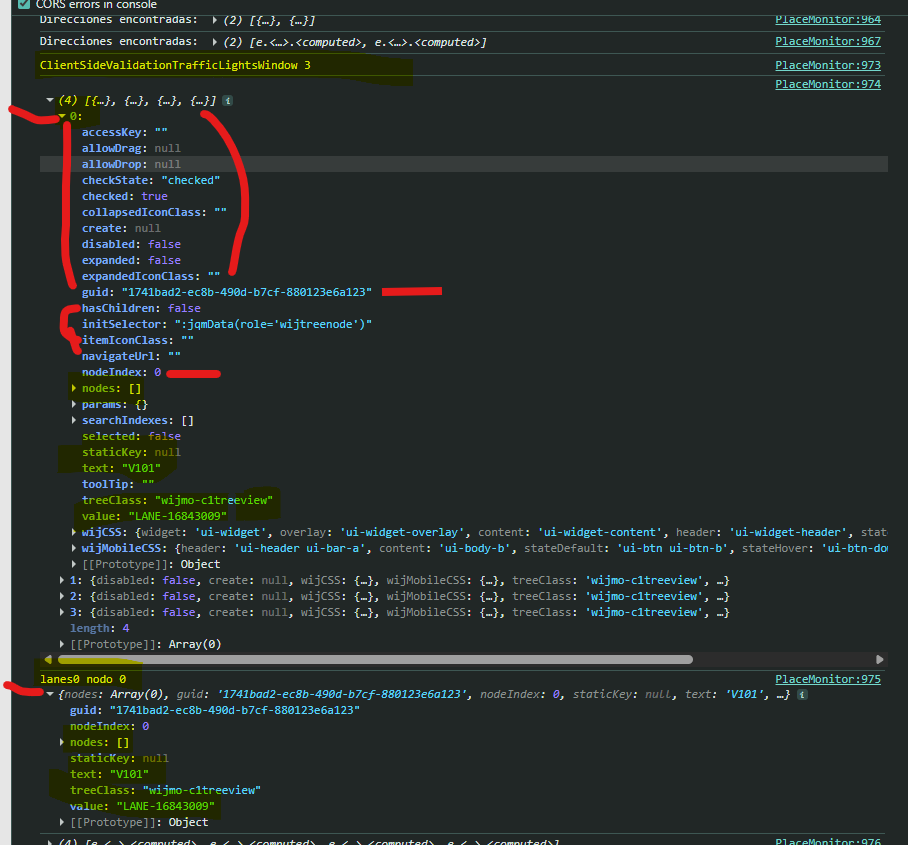
Task: Toggle the CORS errors in console checkbox
Action: (x=24, y=4)
